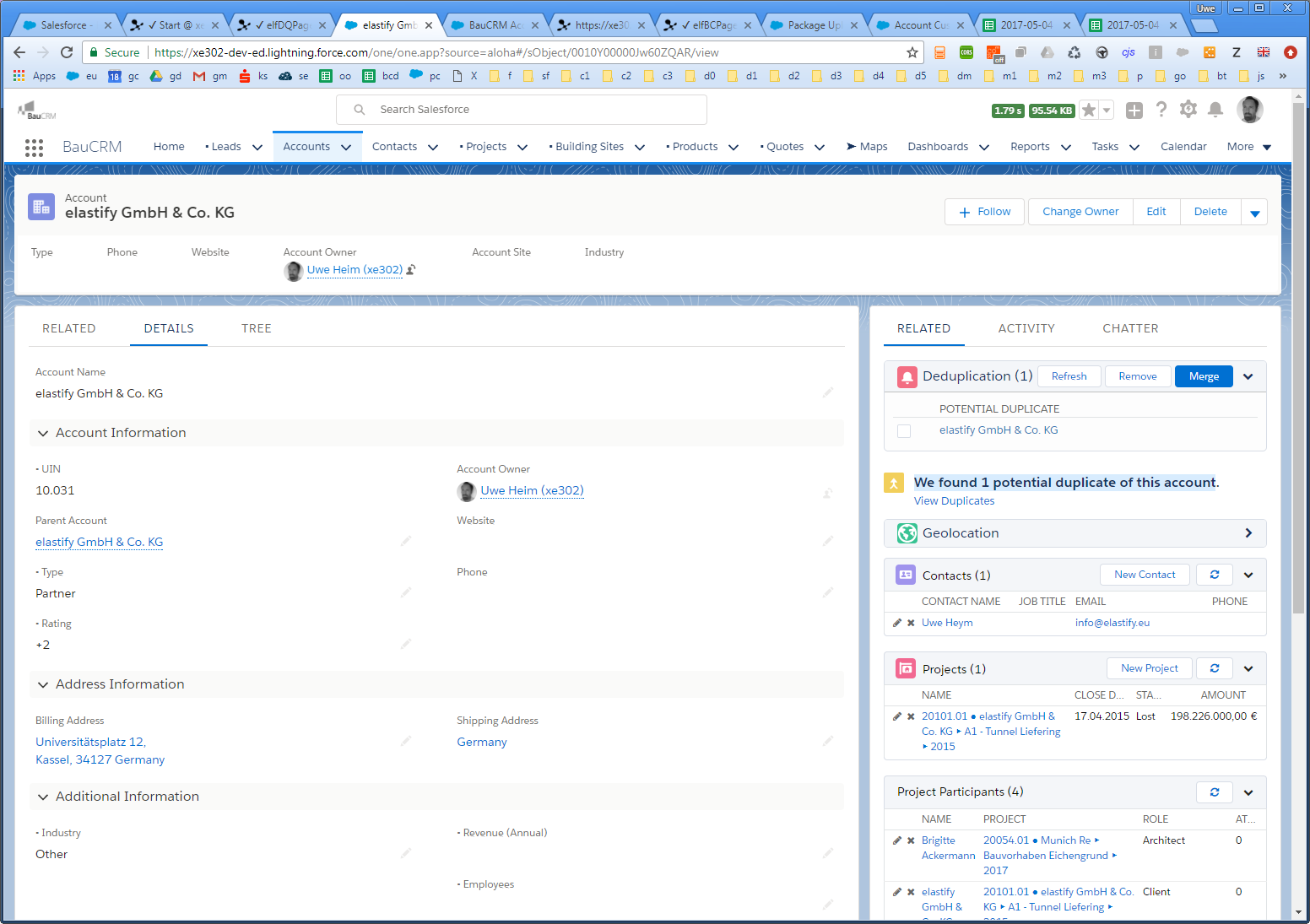Click the Delete account button

coord(1210,212)
